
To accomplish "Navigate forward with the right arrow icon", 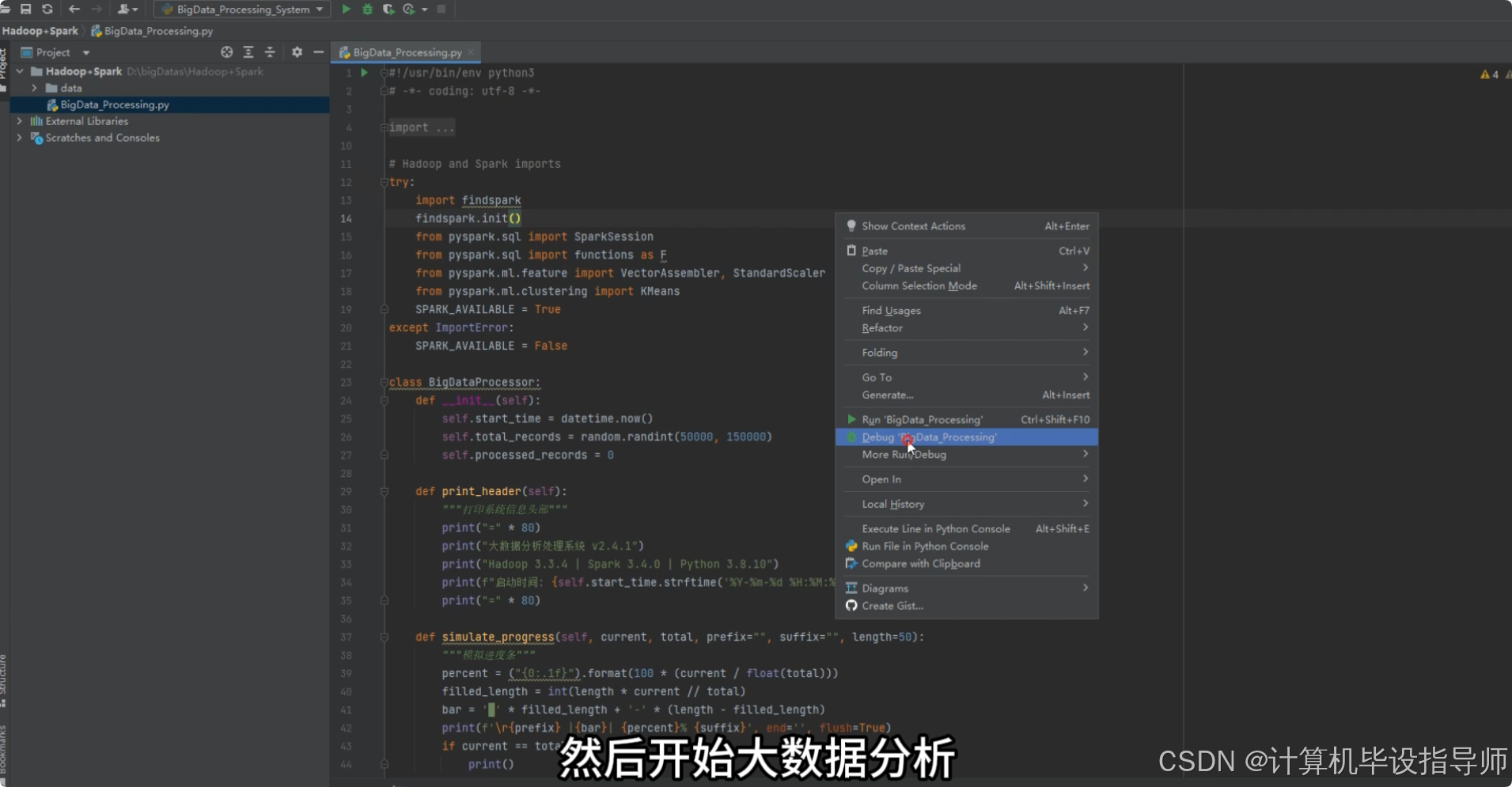I will 97,9.
